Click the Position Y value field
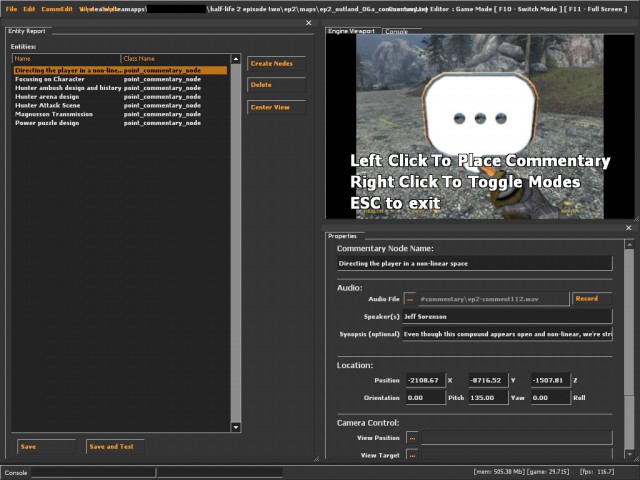Viewport: 640px width, 480px height. click(489, 380)
